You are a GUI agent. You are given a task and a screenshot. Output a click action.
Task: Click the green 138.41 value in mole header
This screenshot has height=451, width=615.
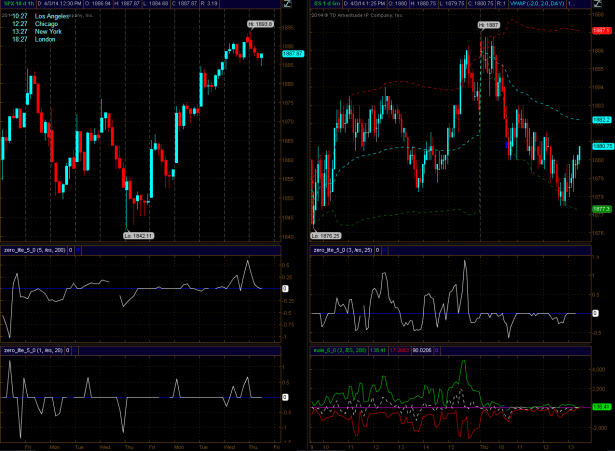pos(378,350)
